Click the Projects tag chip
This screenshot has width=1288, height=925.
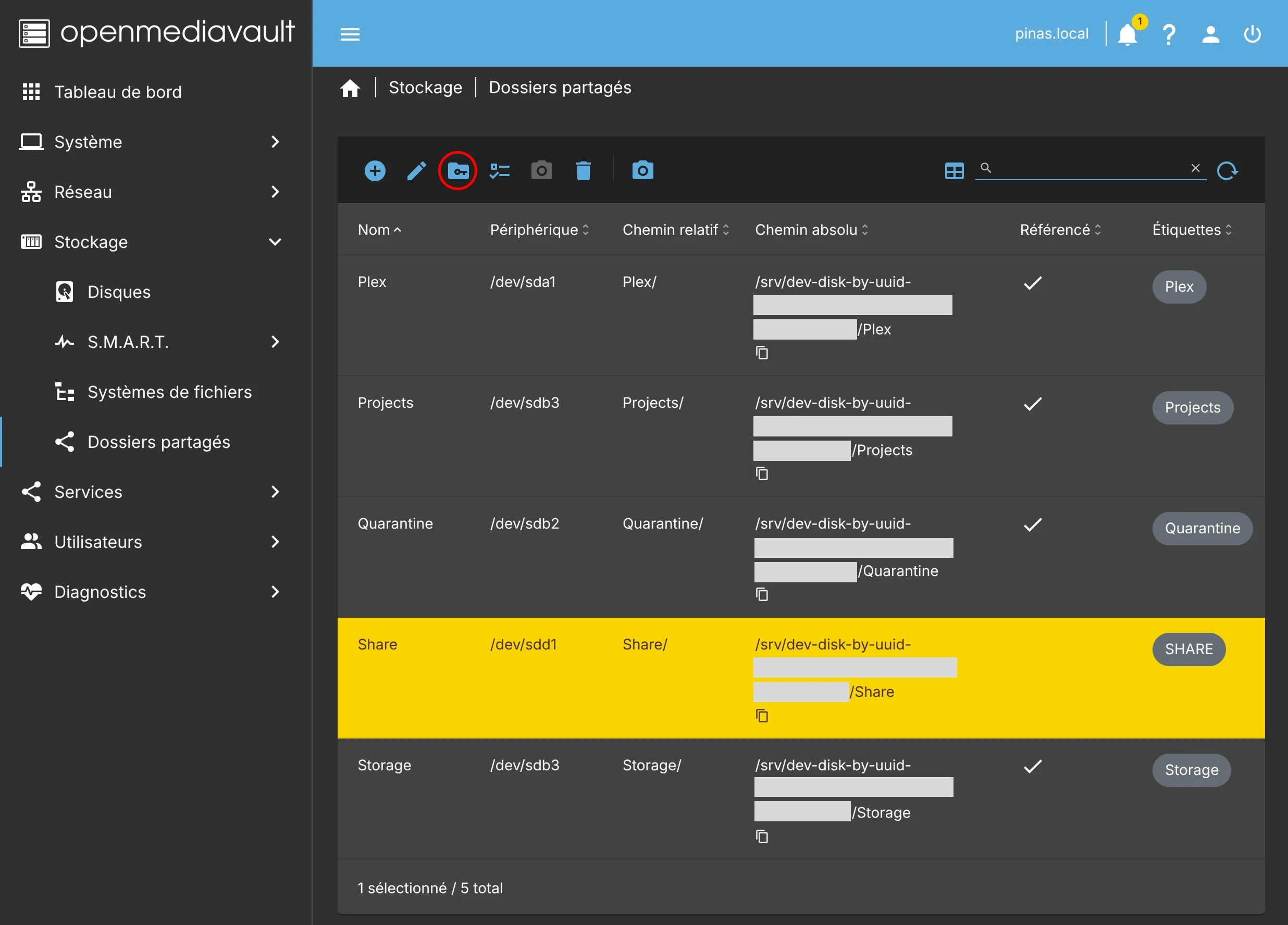(x=1193, y=408)
